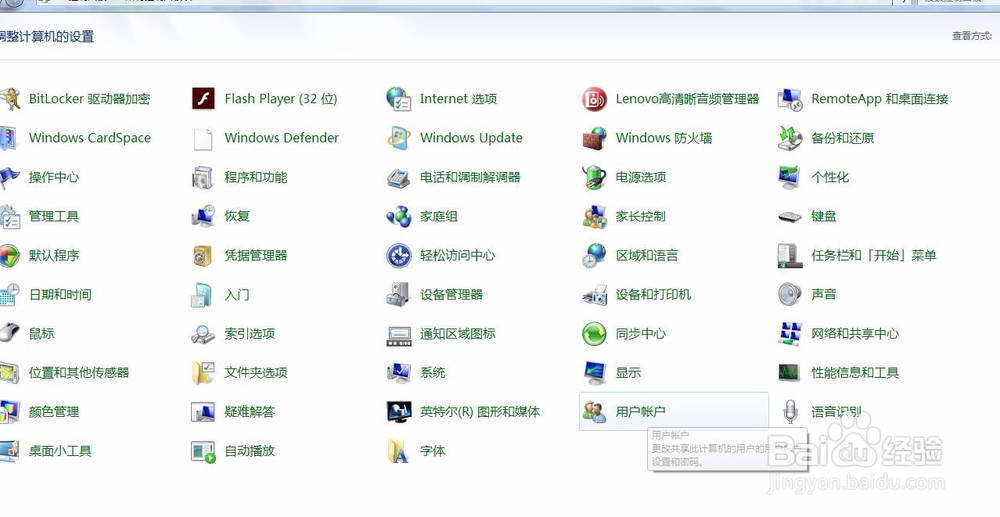Click the 管理工具 link
1000x517 pixels.
tap(54, 216)
